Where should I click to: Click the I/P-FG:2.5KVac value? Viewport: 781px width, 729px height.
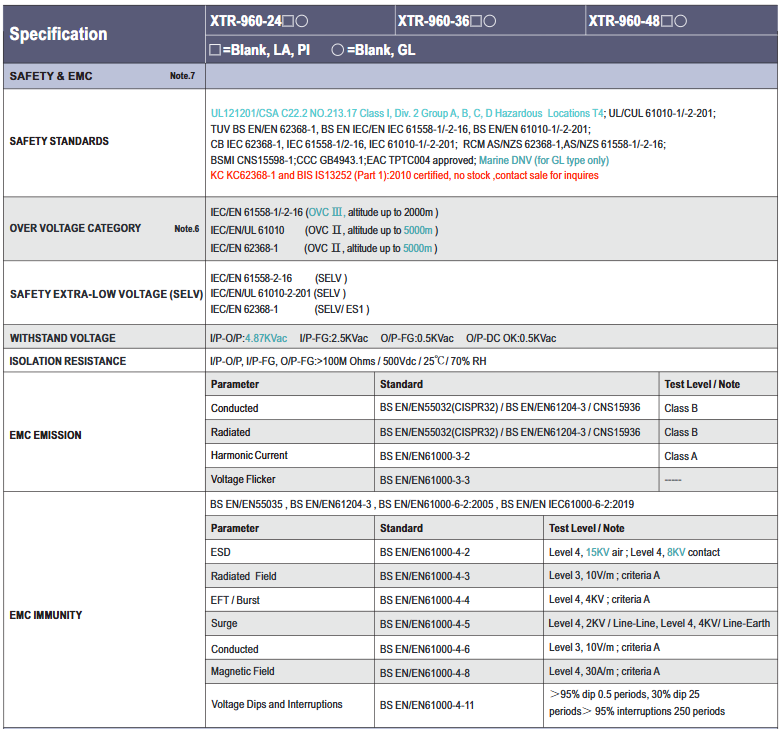click(334, 338)
